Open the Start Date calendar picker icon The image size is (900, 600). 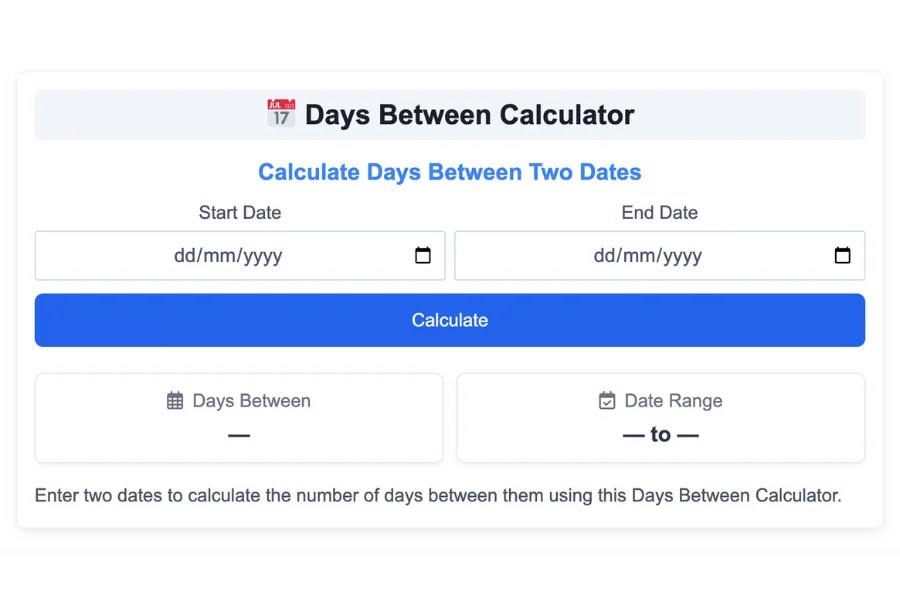click(x=423, y=256)
